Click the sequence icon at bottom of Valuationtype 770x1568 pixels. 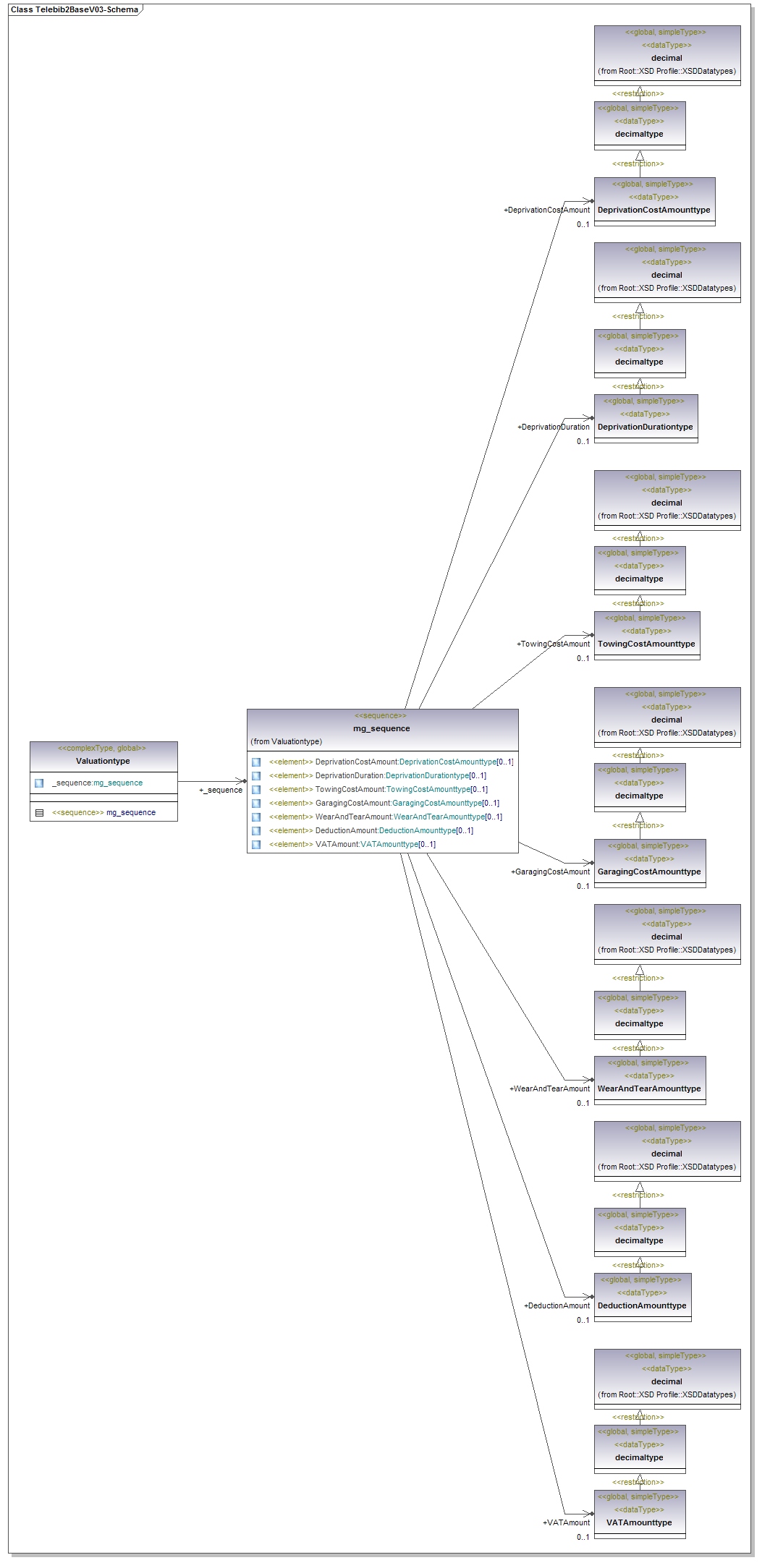pyautogui.click(x=40, y=813)
